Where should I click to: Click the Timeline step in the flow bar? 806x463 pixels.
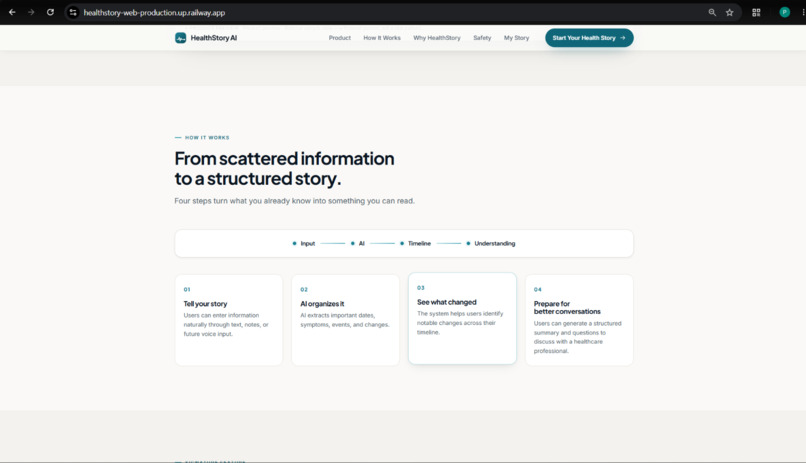(415, 244)
